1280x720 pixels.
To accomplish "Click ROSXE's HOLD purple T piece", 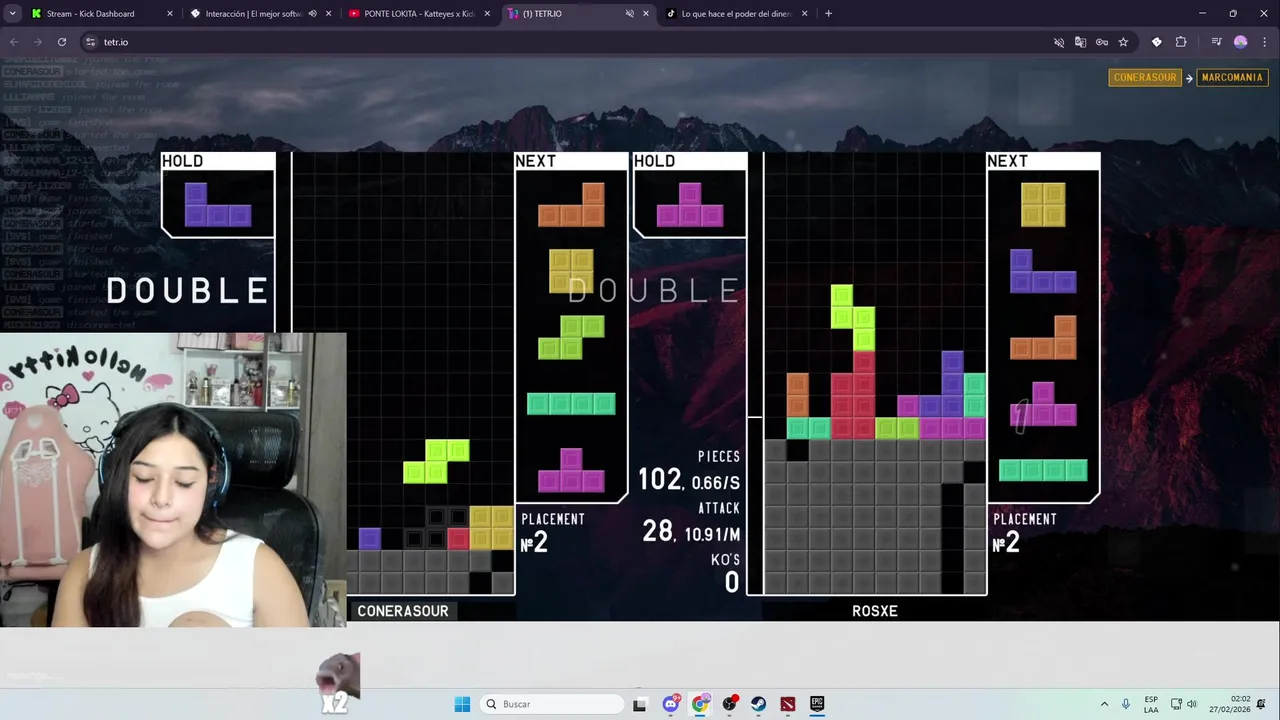I will click(x=690, y=204).
